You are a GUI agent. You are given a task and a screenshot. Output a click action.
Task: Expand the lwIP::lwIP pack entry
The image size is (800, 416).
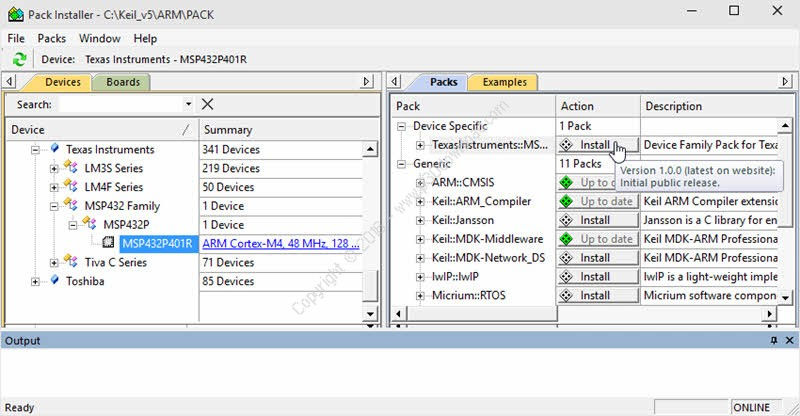[420, 277]
